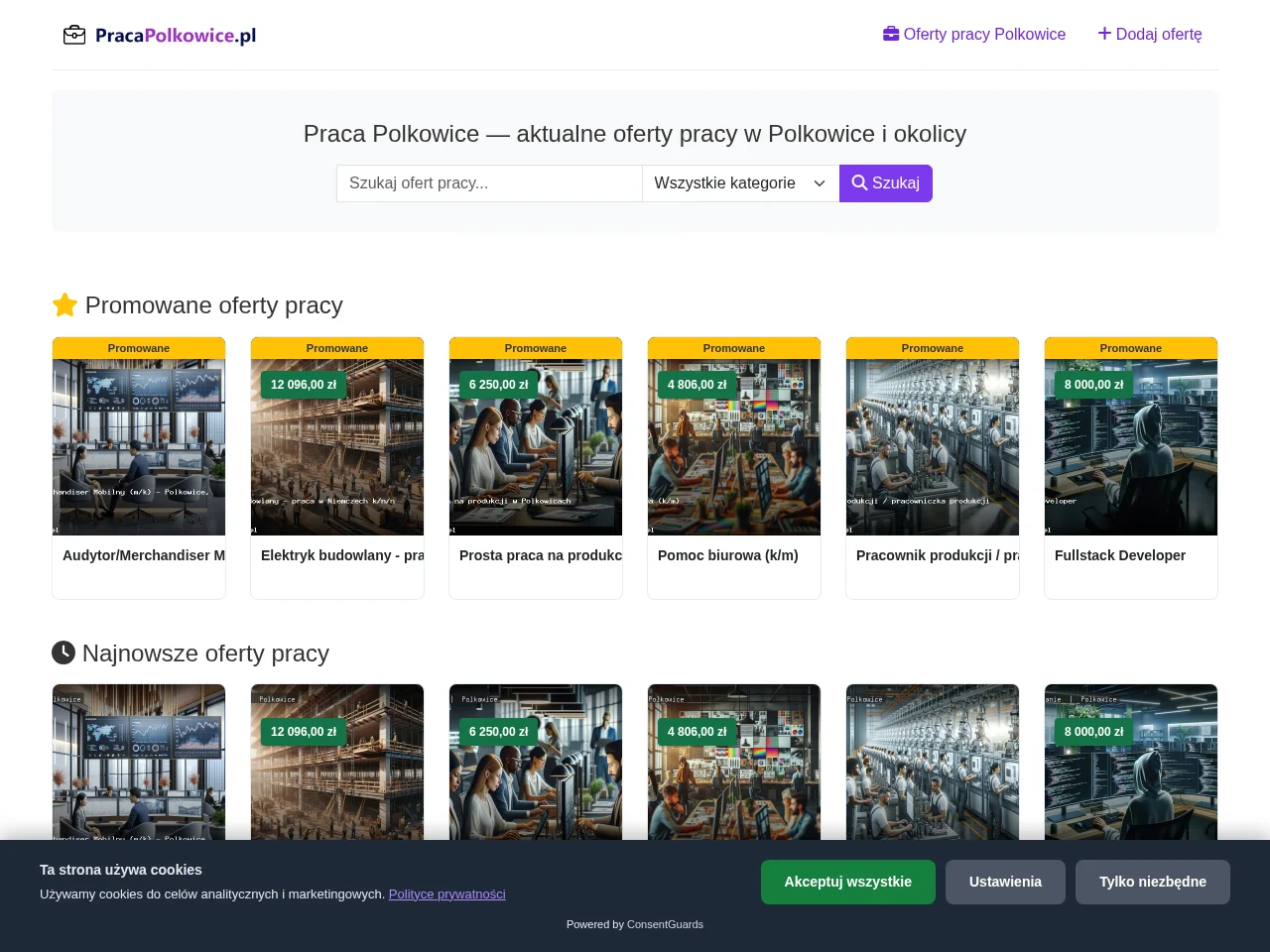Click Prosta praca na produkcji title
The image size is (1270, 952).
coord(541,555)
